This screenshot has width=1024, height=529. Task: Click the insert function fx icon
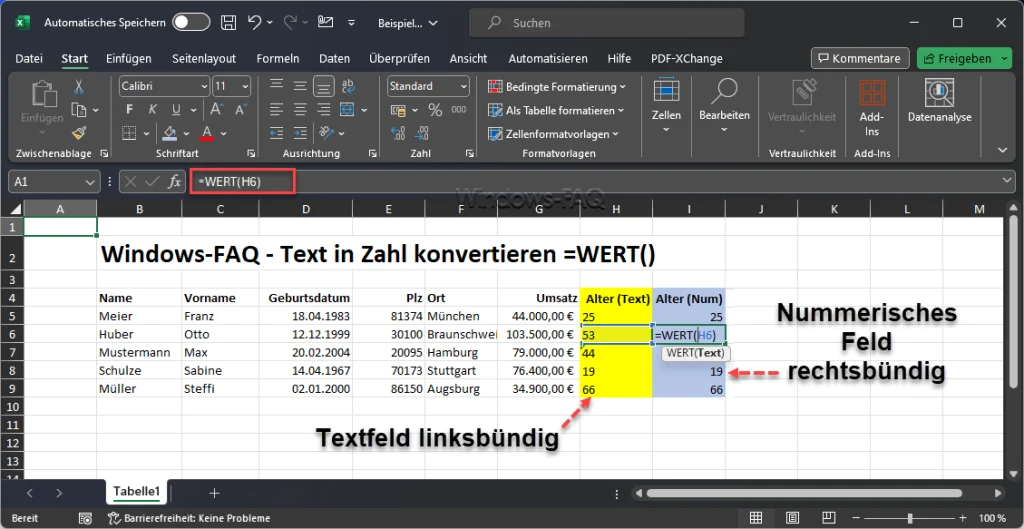(x=174, y=182)
